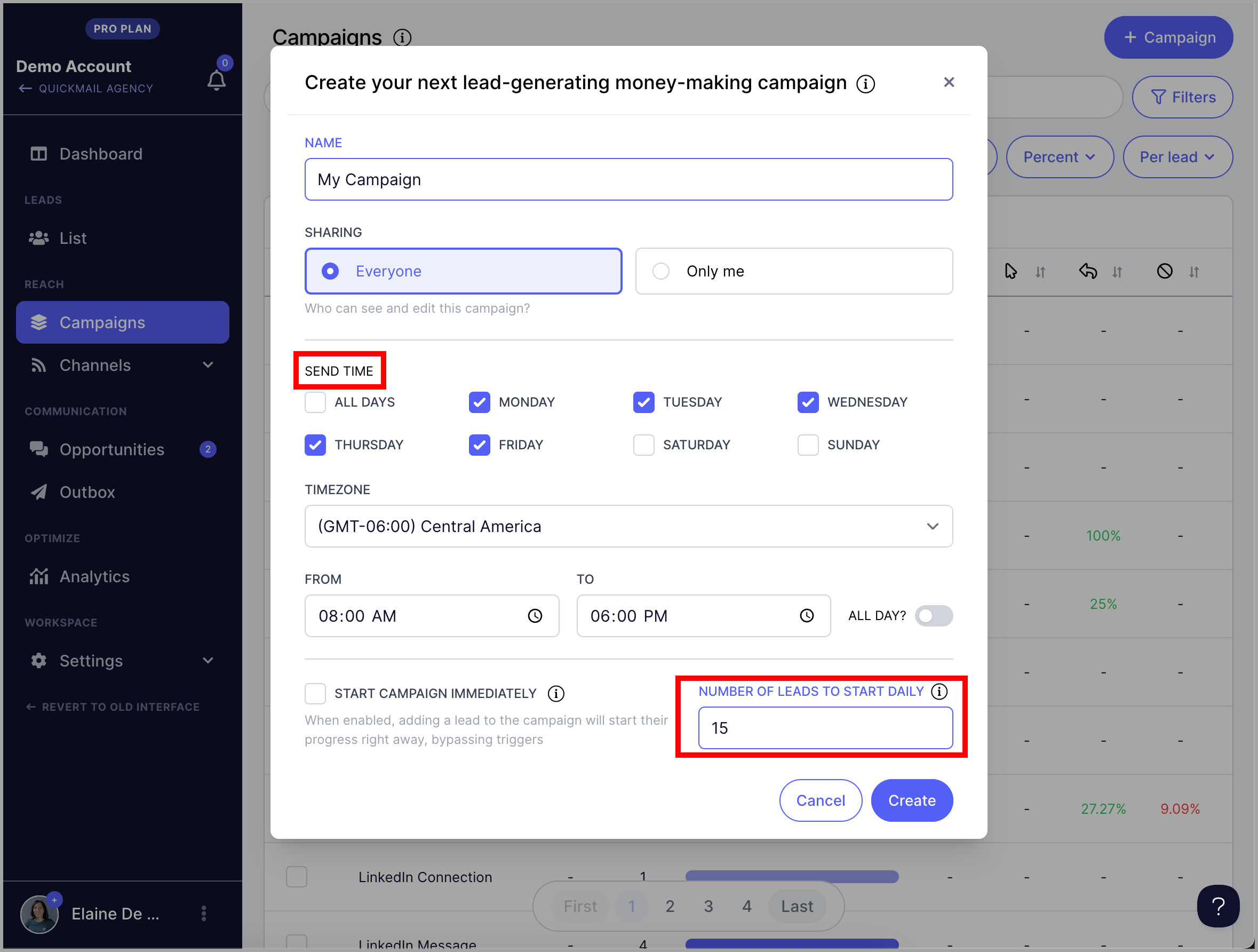Viewport: 1258px width, 952px height.
Task: Jump to Last pagination page
Action: coord(797,906)
